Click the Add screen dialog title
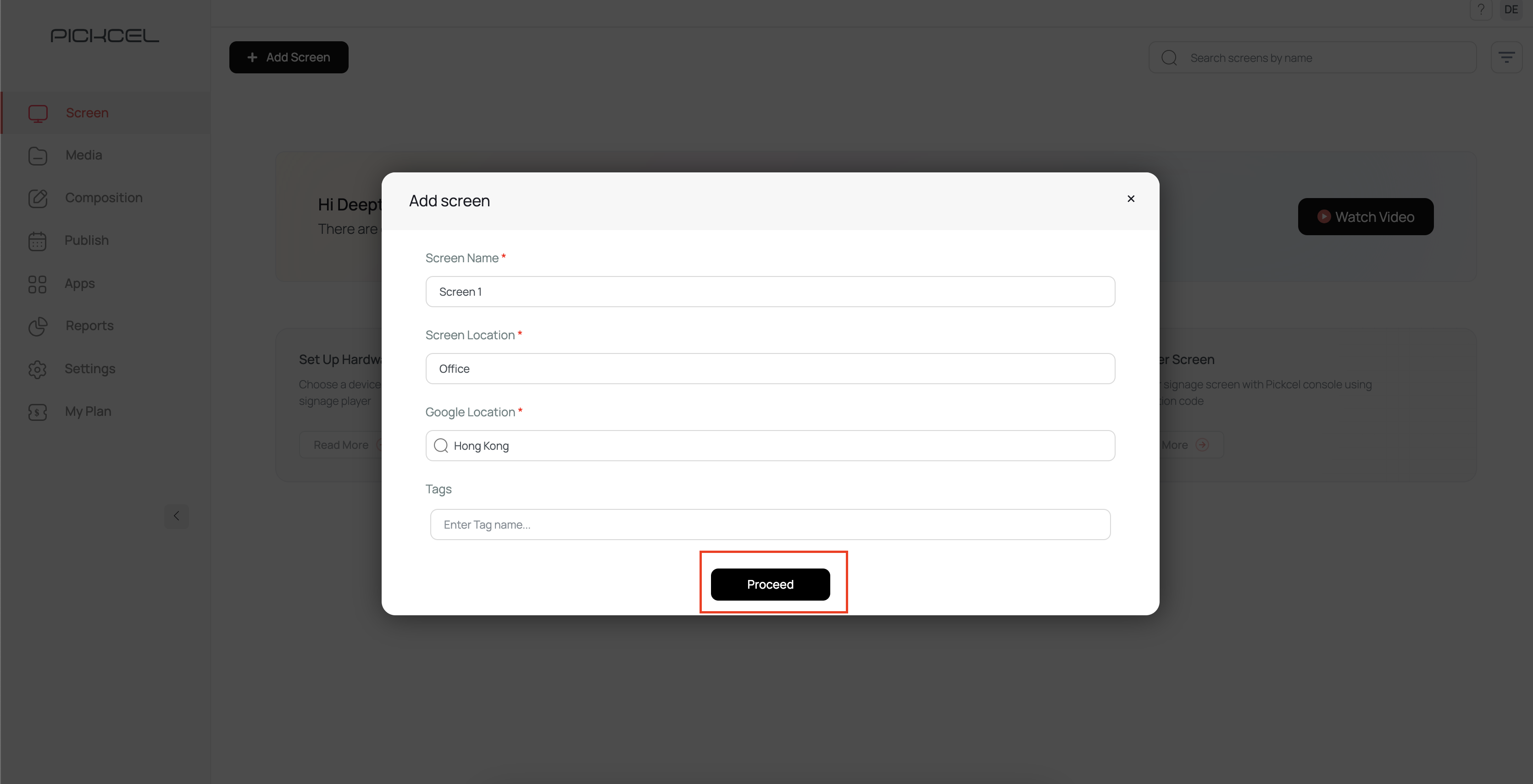Image resolution: width=1533 pixels, height=784 pixels. click(x=450, y=201)
